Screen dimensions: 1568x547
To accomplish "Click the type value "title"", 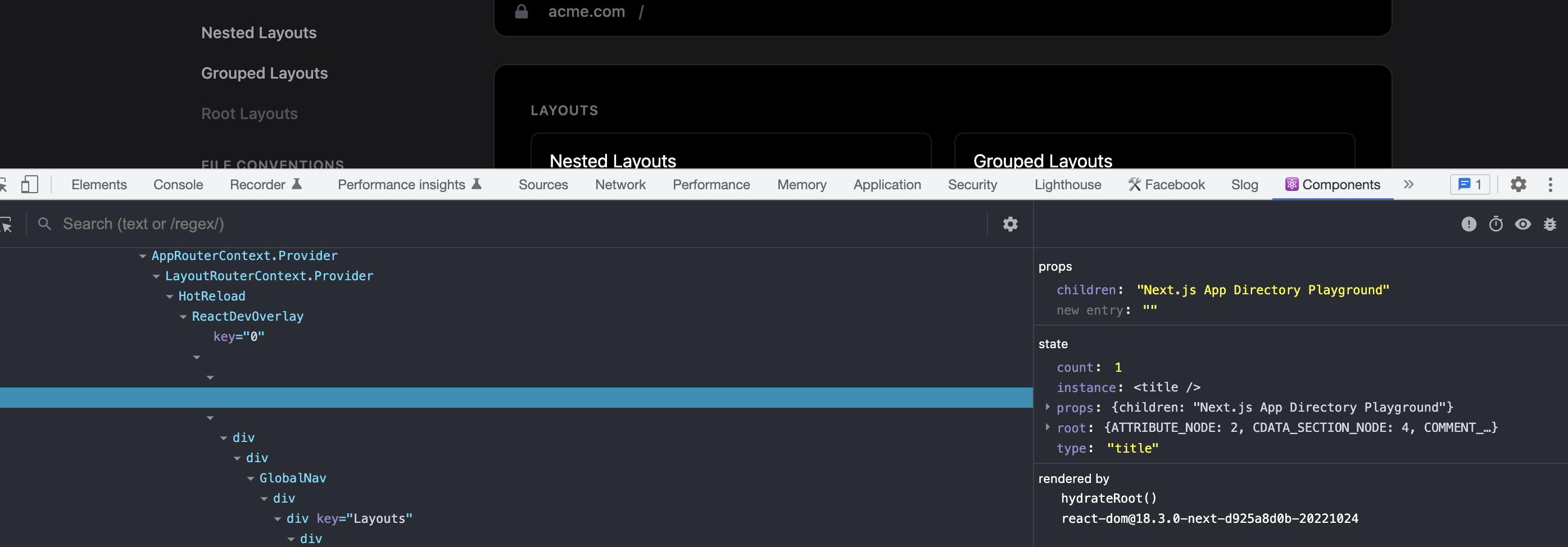I will point(1133,448).
